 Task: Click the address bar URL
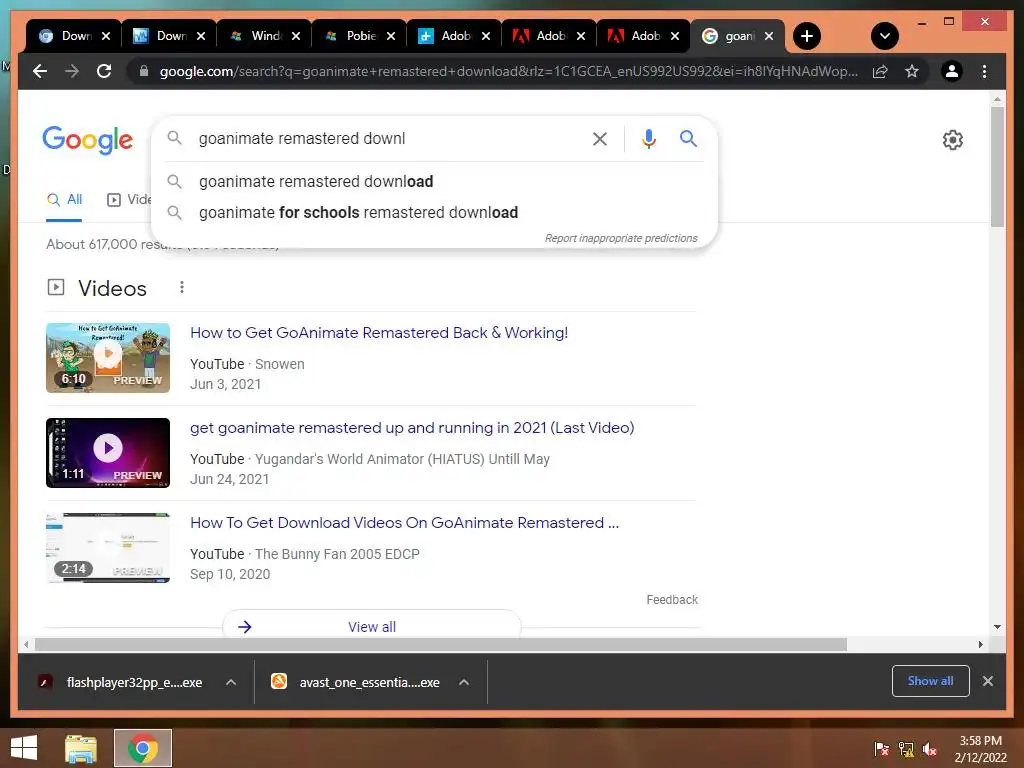point(508,71)
